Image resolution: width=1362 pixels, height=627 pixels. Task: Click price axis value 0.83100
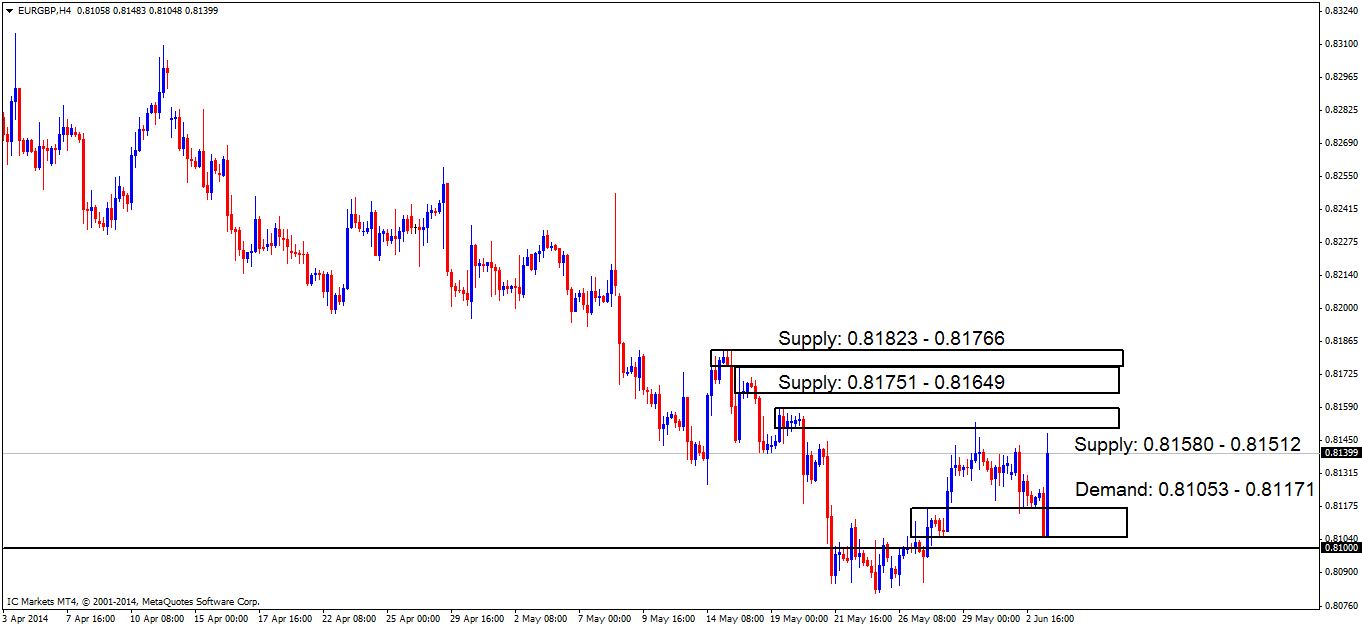[1340, 44]
